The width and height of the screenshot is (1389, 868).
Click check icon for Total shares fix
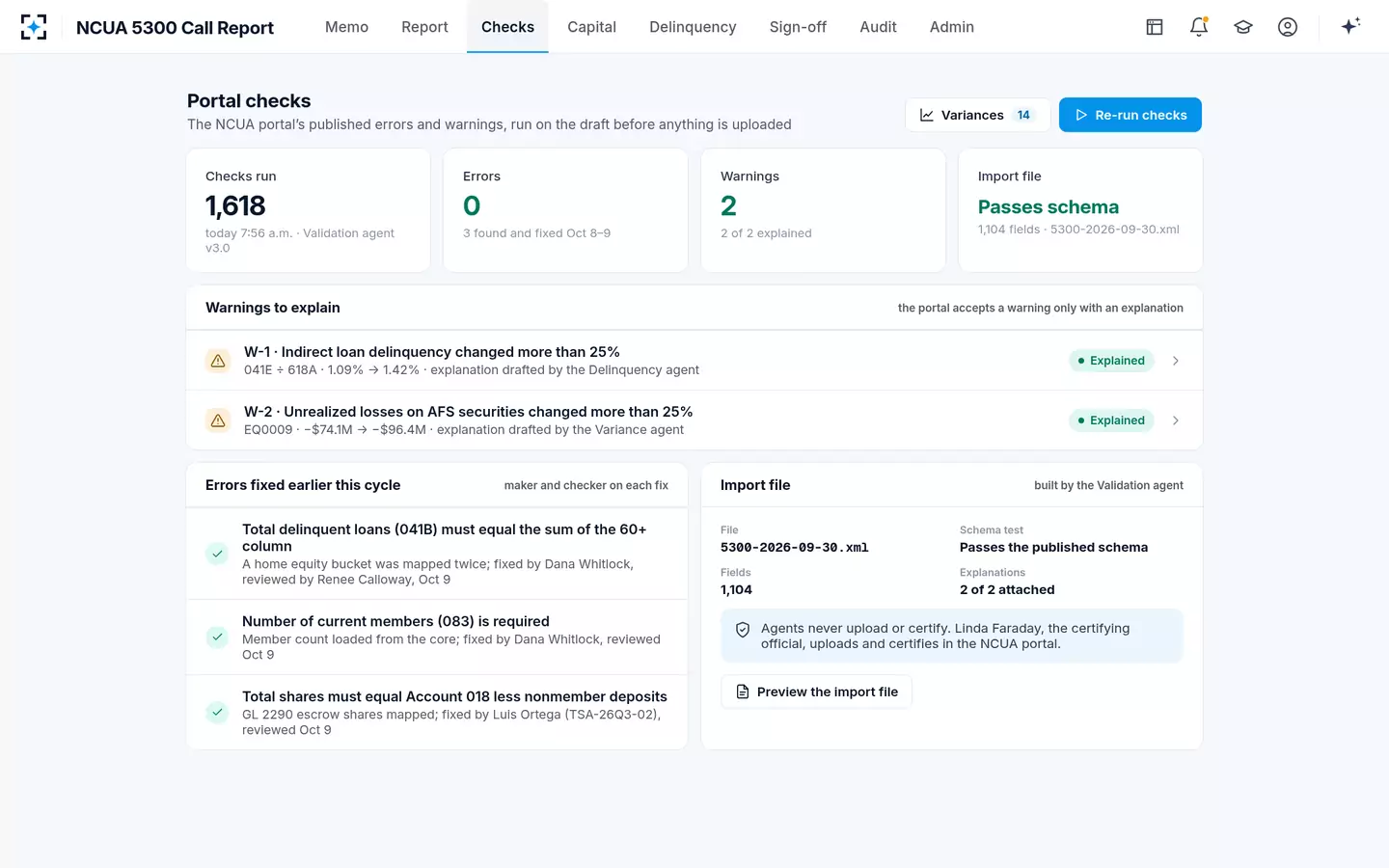coord(217,712)
